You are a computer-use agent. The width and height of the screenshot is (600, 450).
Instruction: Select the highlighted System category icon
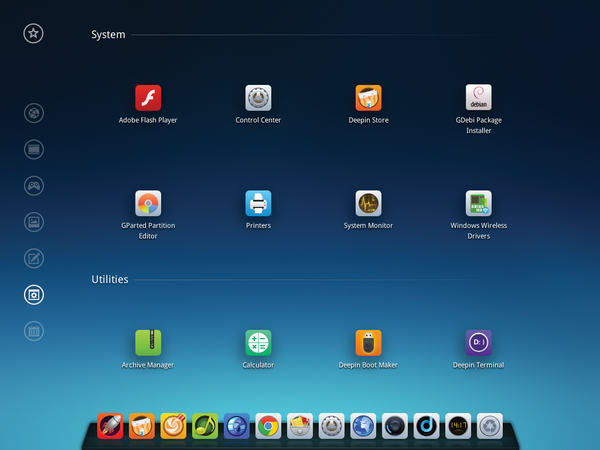tap(34, 295)
